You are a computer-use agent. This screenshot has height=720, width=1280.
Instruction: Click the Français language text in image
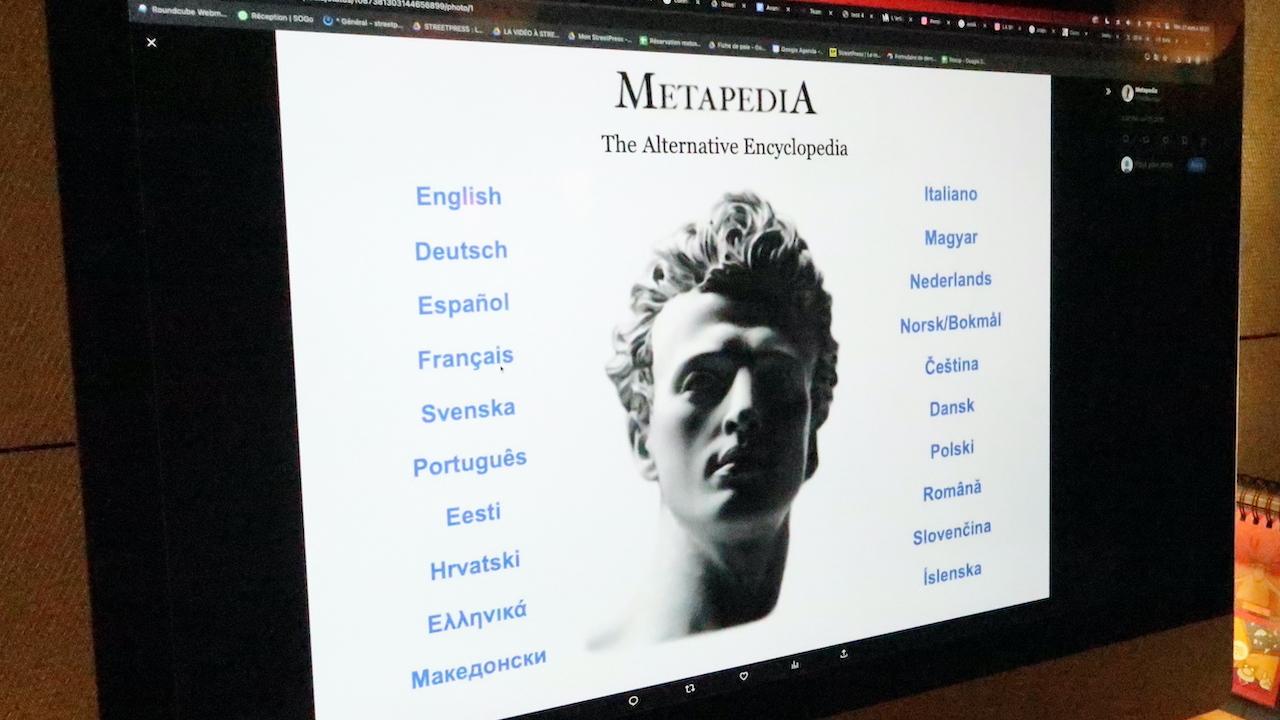465,358
